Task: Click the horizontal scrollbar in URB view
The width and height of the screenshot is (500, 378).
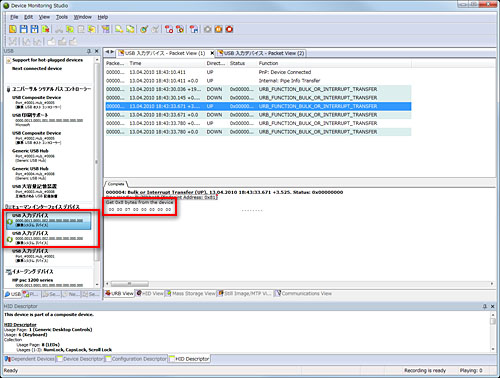Action: (x=299, y=284)
